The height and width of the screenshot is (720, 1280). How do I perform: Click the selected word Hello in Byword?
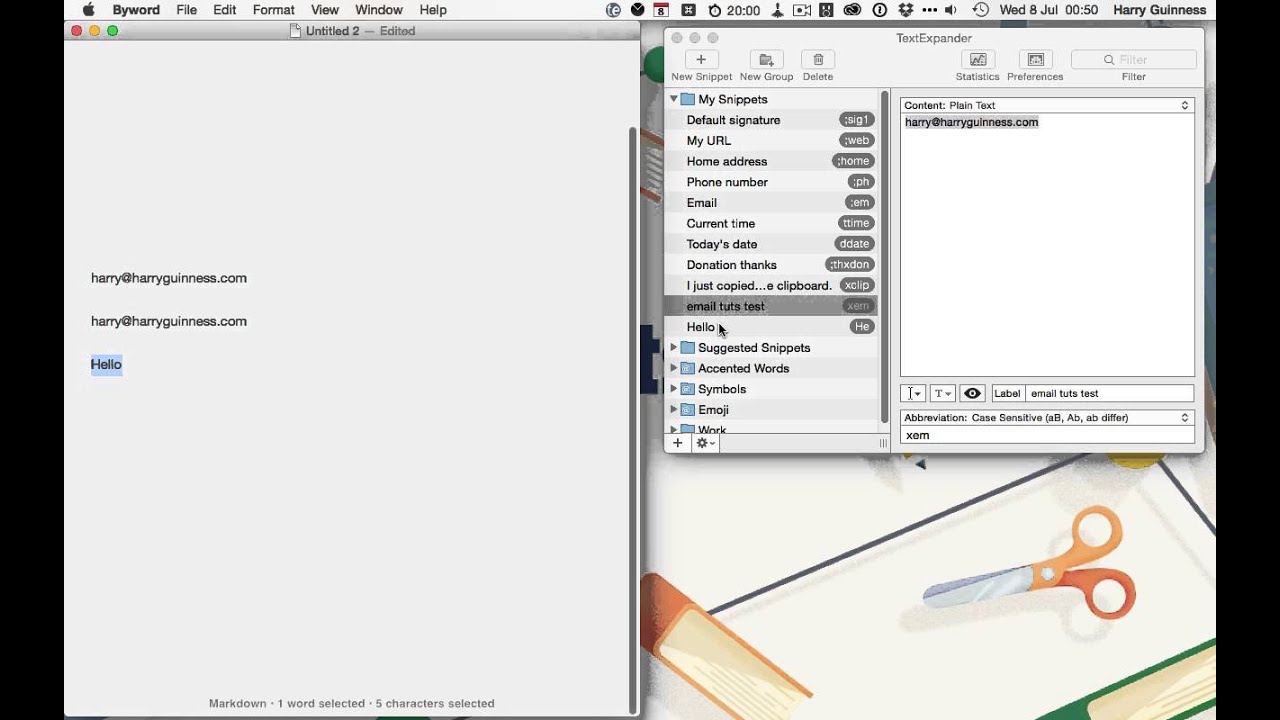coord(106,364)
